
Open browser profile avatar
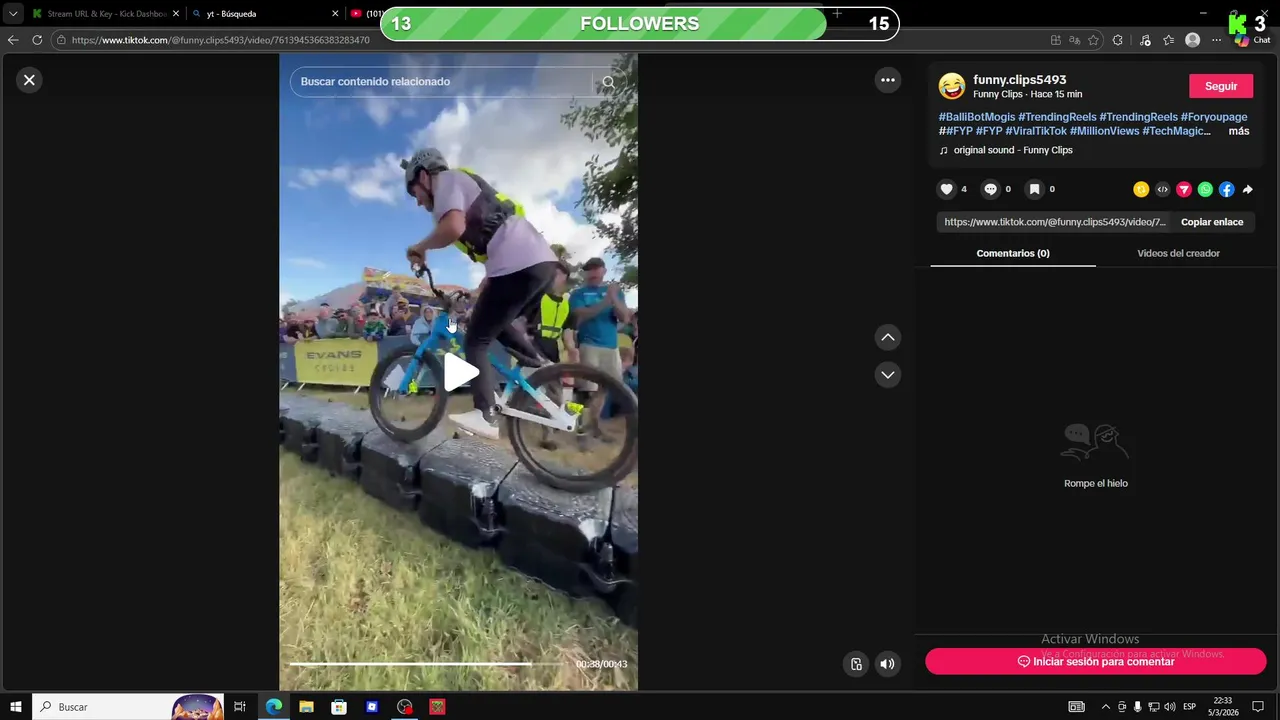[x=1192, y=40]
